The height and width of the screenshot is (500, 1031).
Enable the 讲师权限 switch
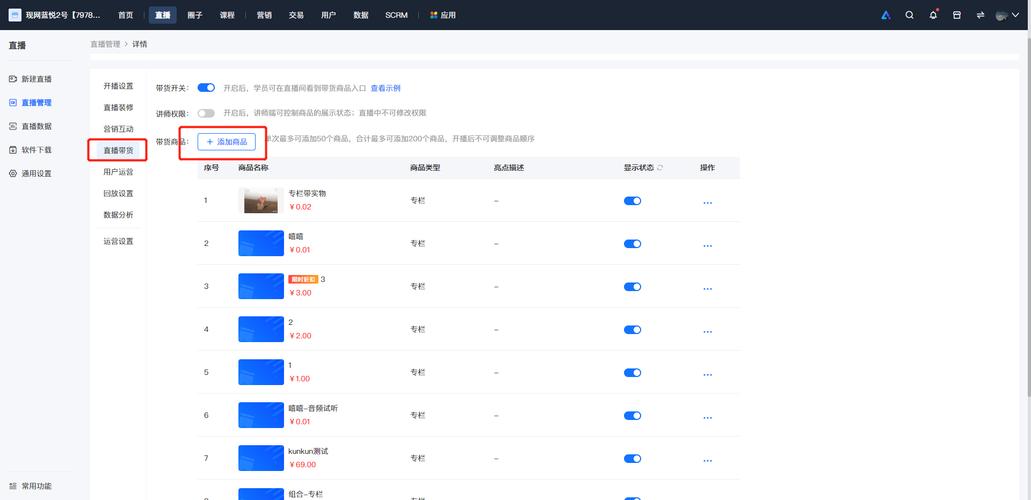pyautogui.click(x=206, y=113)
